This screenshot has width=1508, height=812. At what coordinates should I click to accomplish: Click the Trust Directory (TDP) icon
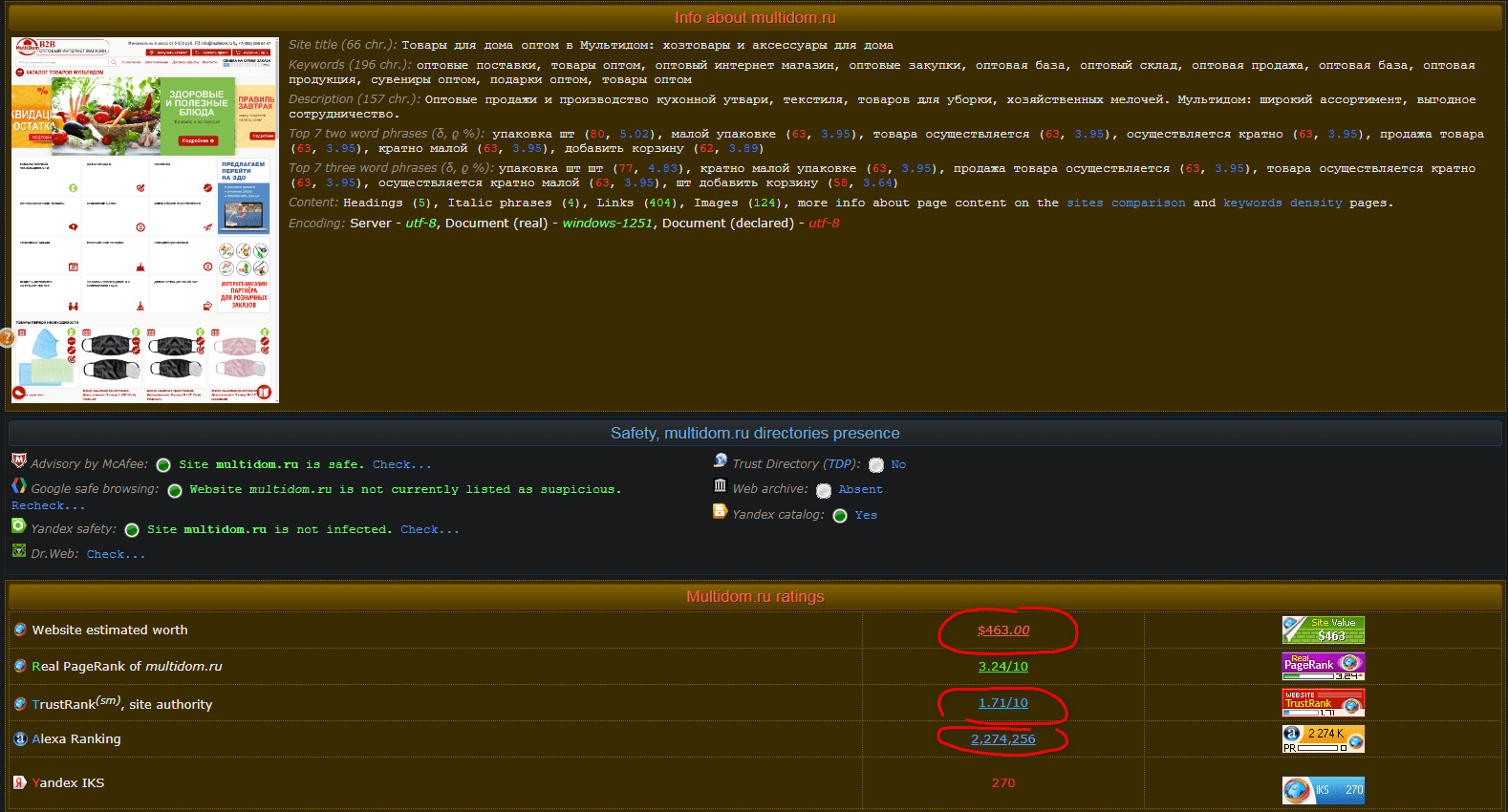[721, 460]
